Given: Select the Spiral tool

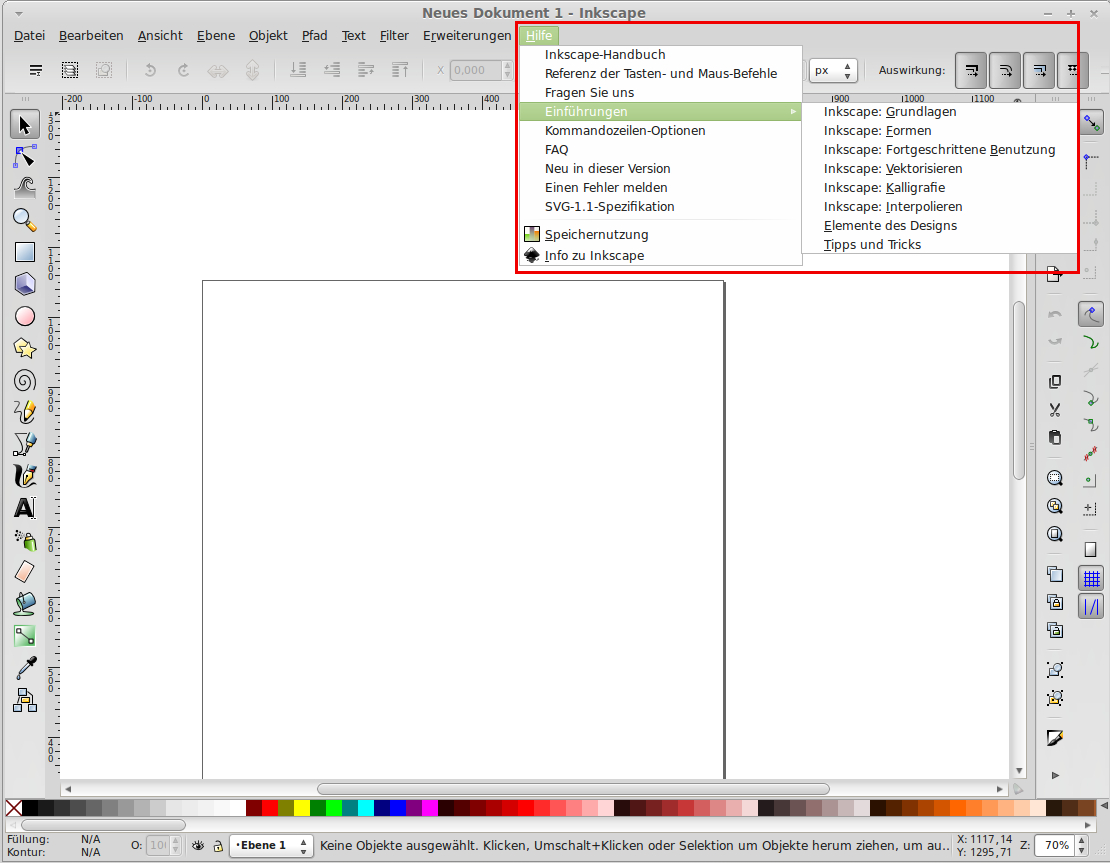Looking at the screenshot, I should pyautogui.click(x=25, y=380).
